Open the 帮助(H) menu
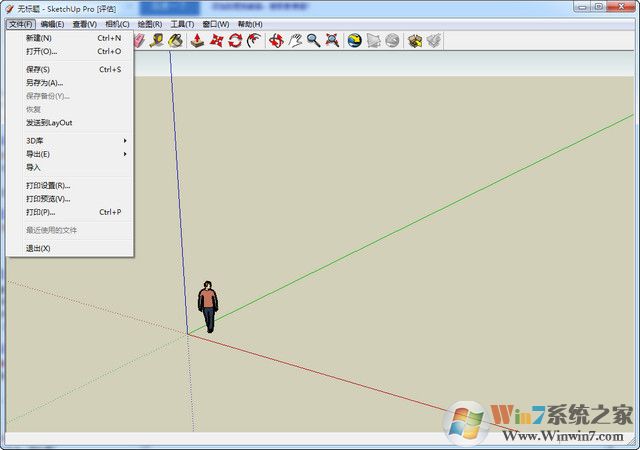Viewport: 640px width, 450px height. click(x=250, y=24)
